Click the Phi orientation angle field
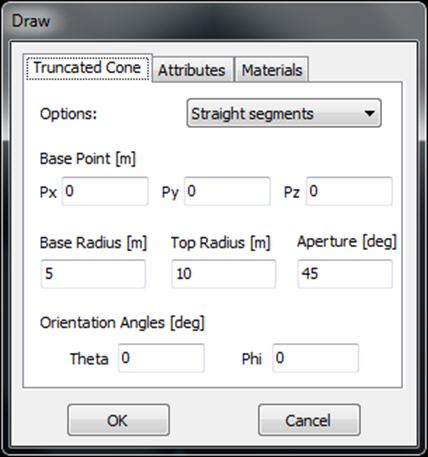 tap(316, 358)
